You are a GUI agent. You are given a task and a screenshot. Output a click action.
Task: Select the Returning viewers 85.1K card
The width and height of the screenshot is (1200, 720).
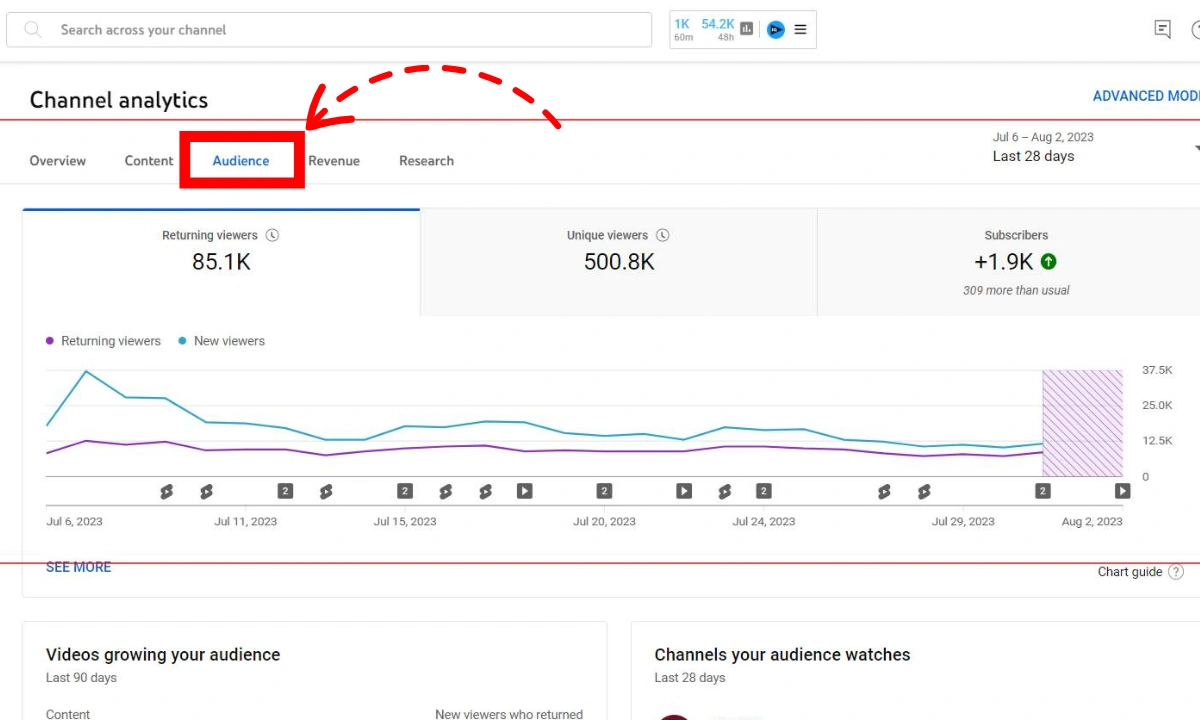click(221, 263)
